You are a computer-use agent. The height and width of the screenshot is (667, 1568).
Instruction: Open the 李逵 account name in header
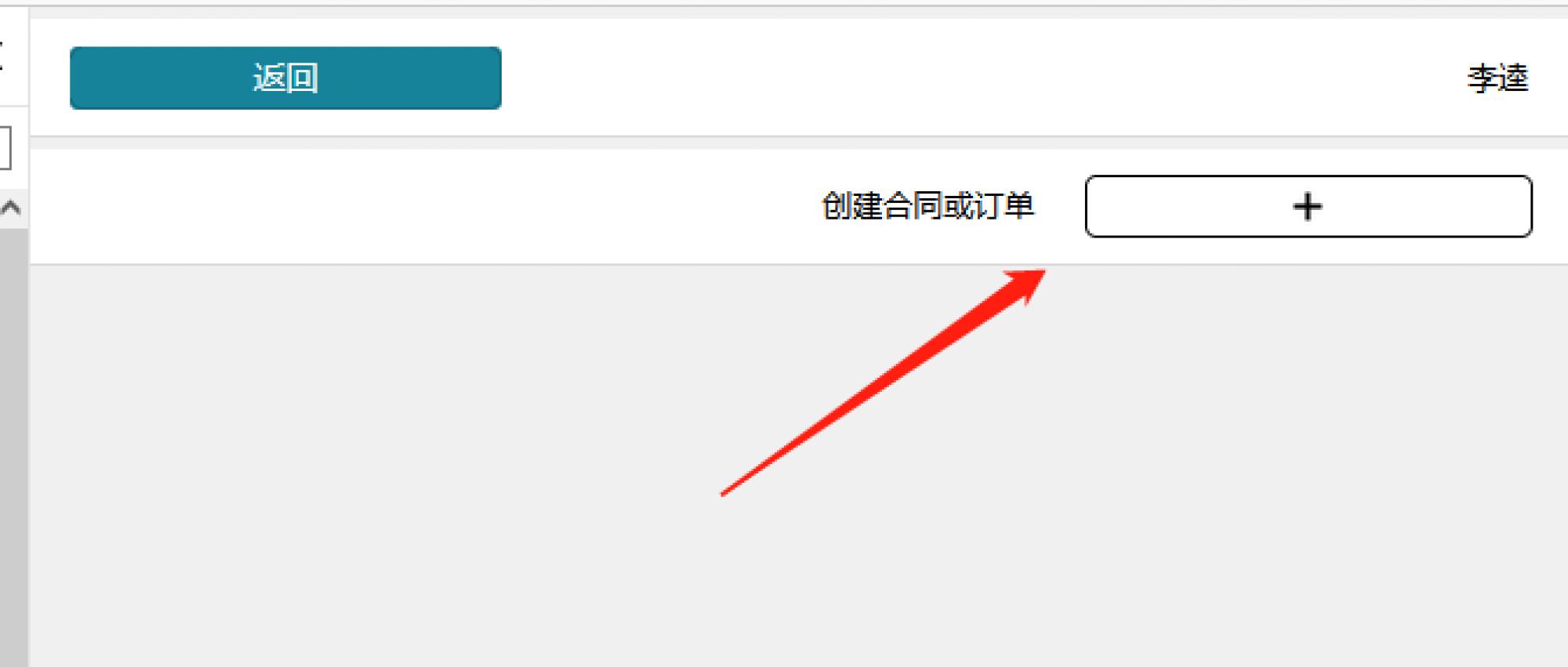click(x=1498, y=78)
